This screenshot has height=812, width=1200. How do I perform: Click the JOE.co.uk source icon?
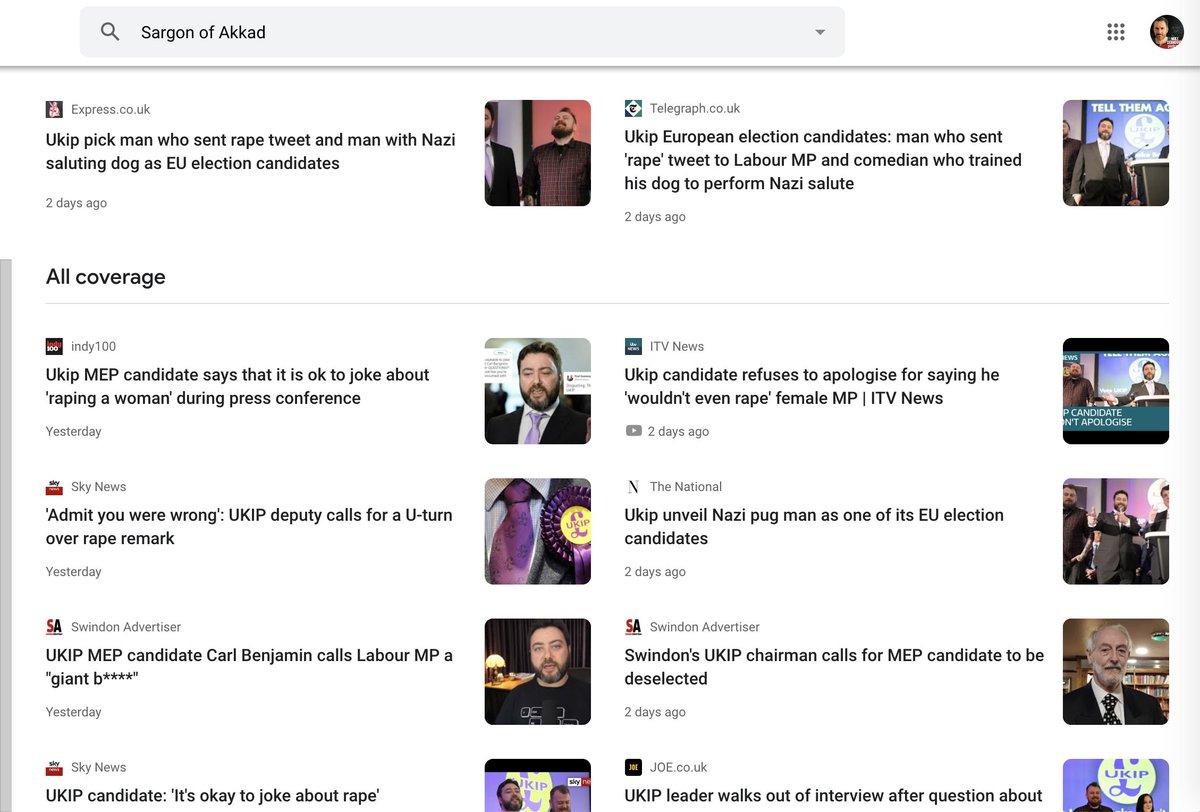coord(633,767)
